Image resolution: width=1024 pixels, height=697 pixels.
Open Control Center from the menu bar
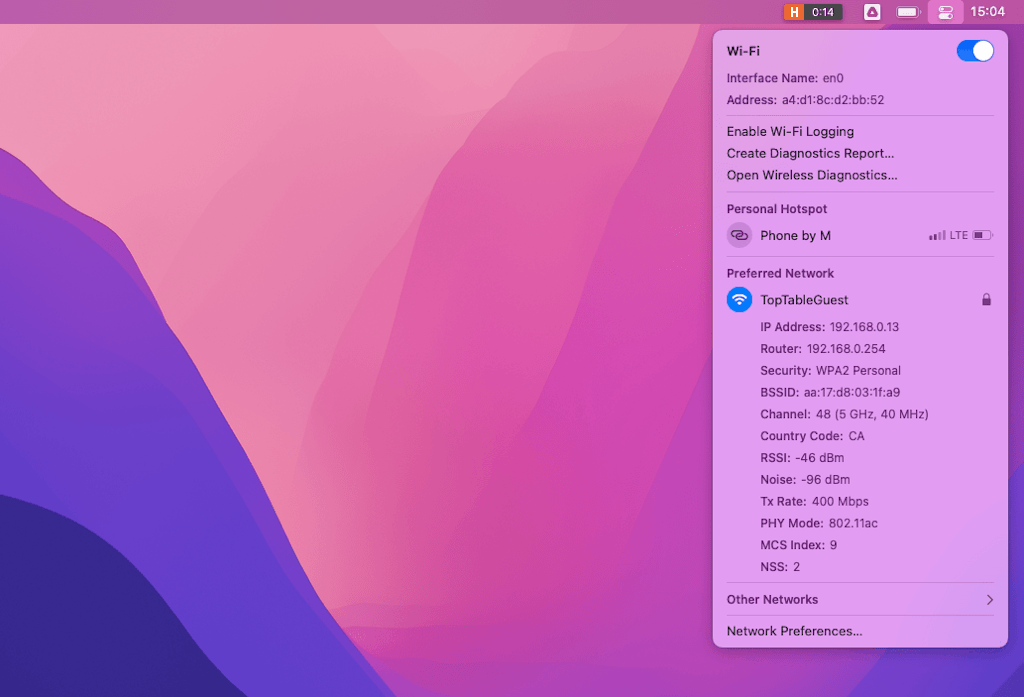[944, 12]
